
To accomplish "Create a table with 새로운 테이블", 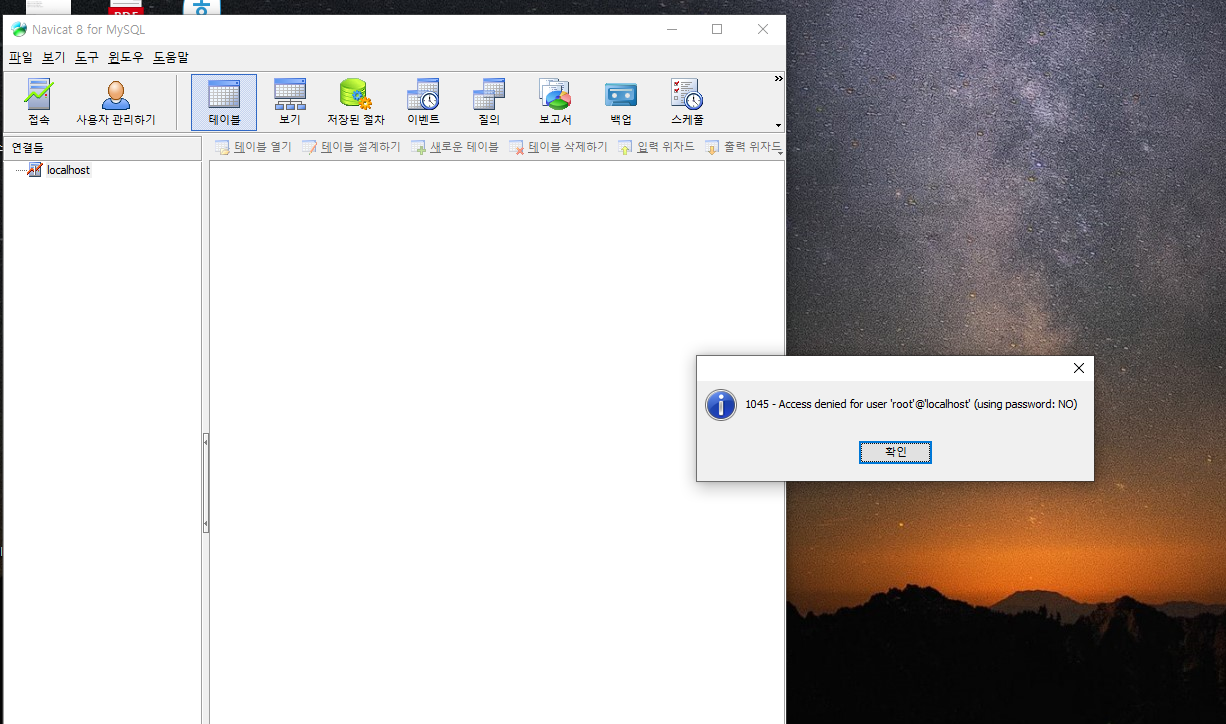I will [455, 147].
